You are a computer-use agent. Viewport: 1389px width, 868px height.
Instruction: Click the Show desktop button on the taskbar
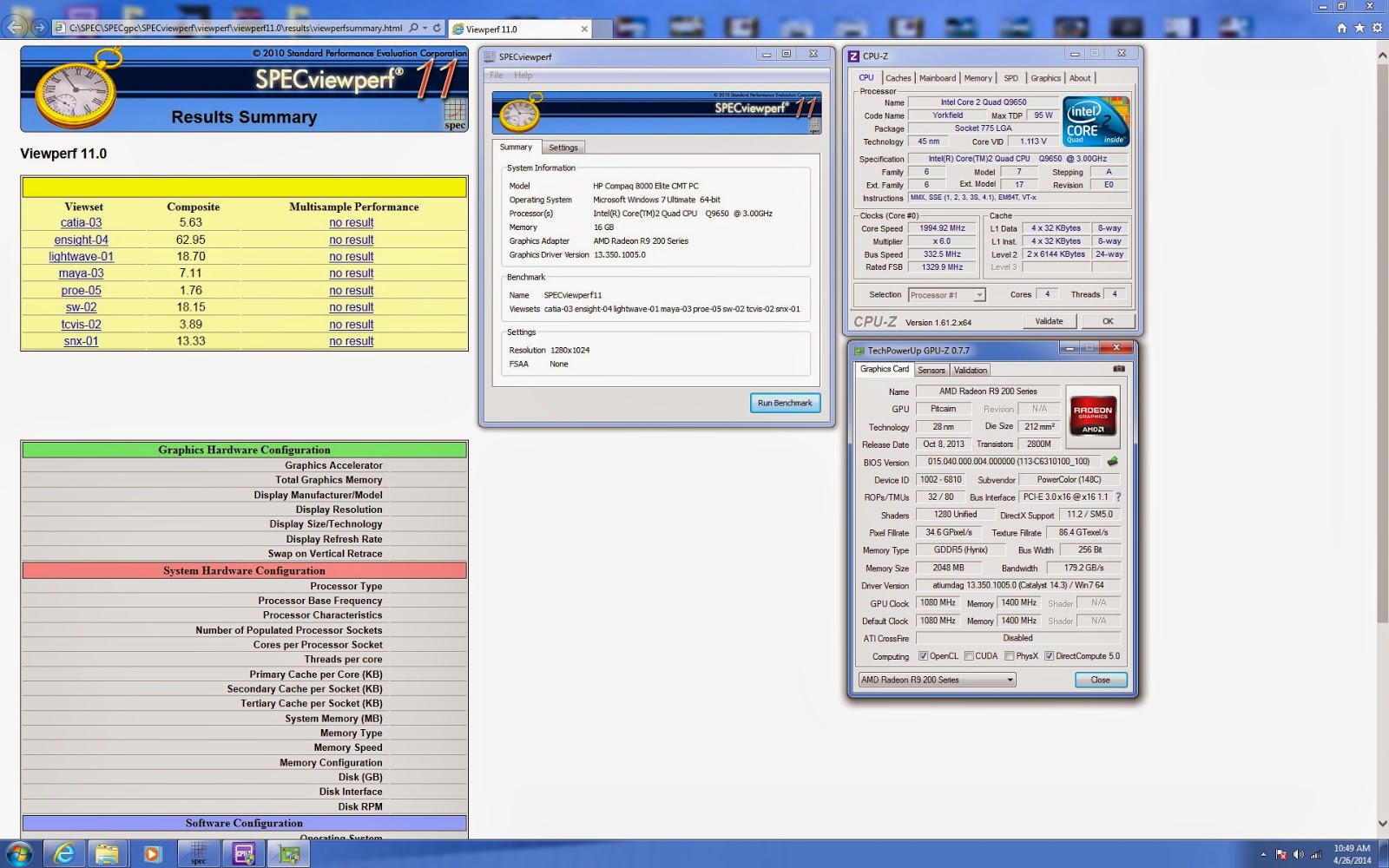pyautogui.click(x=1385, y=854)
